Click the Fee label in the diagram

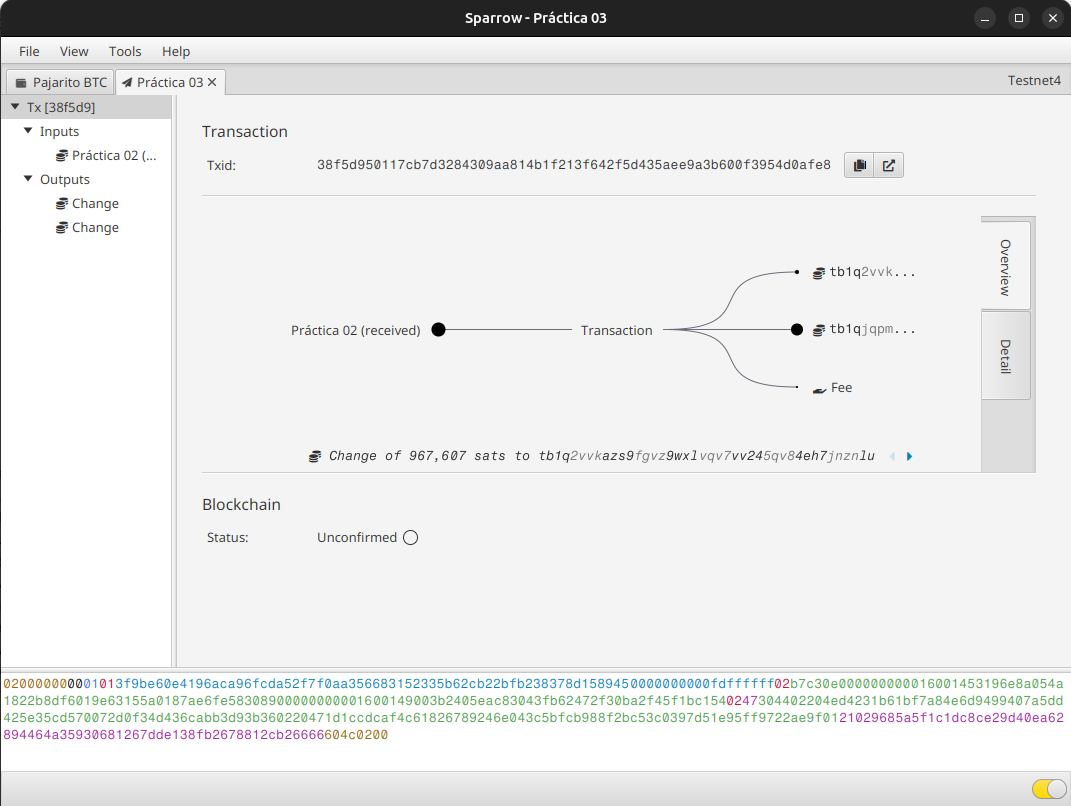coord(842,387)
